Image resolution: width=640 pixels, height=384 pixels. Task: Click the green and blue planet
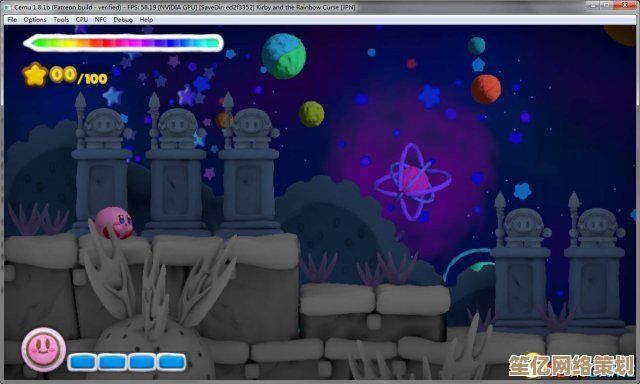pos(283,56)
